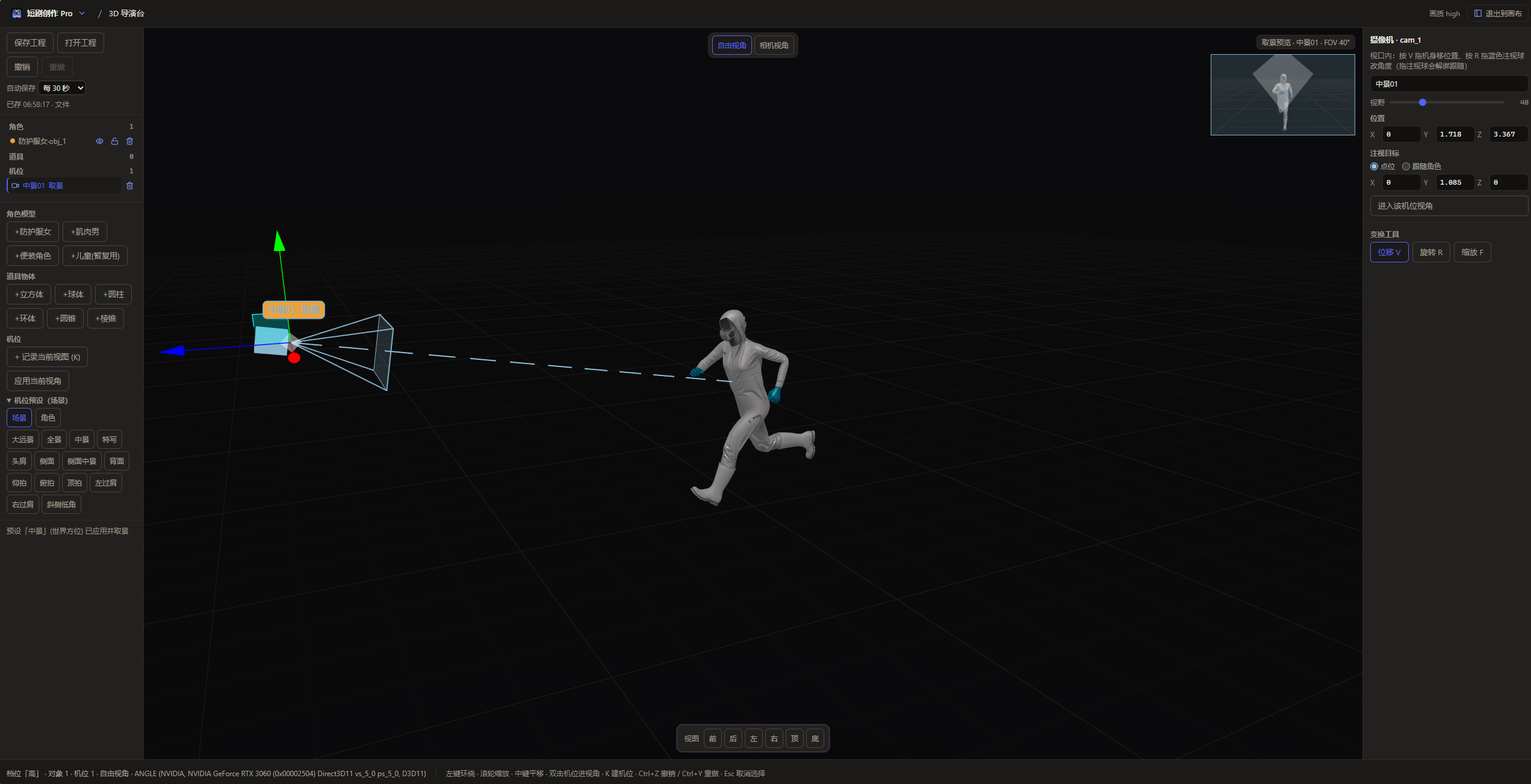Delete camera 中景01 with trash icon
Screen dimensions: 1531x784
[x=129, y=186]
